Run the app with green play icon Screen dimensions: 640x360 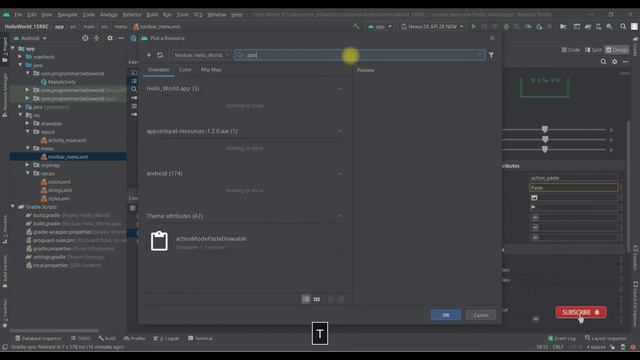pos(473,27)
